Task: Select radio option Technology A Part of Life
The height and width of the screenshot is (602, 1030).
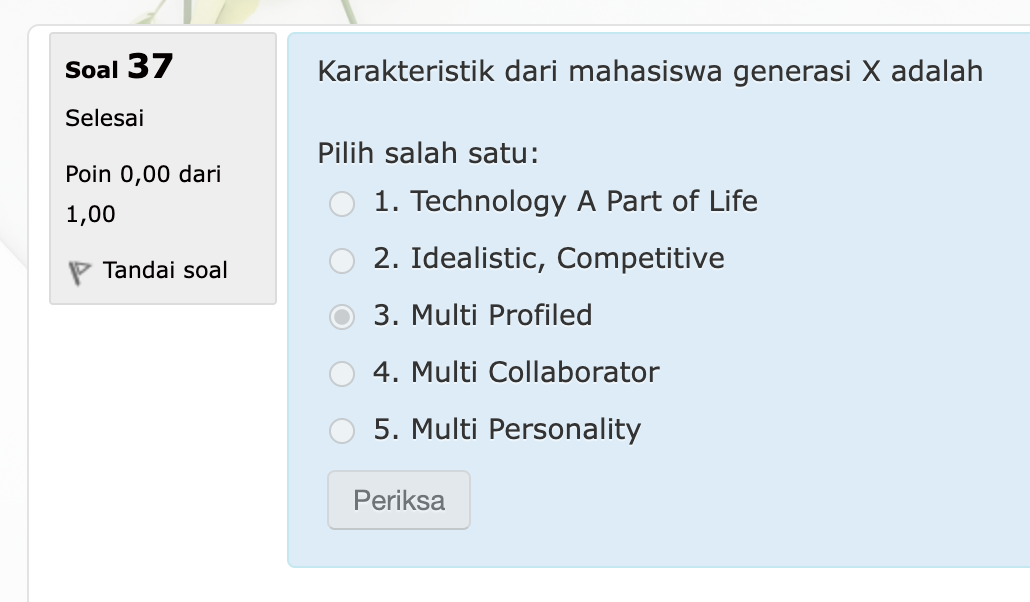Action: click(342, 204)
